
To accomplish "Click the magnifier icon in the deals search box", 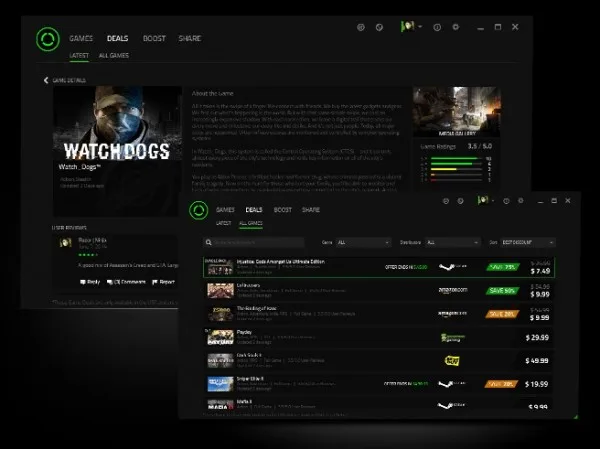I will click(x=209, y=242).
